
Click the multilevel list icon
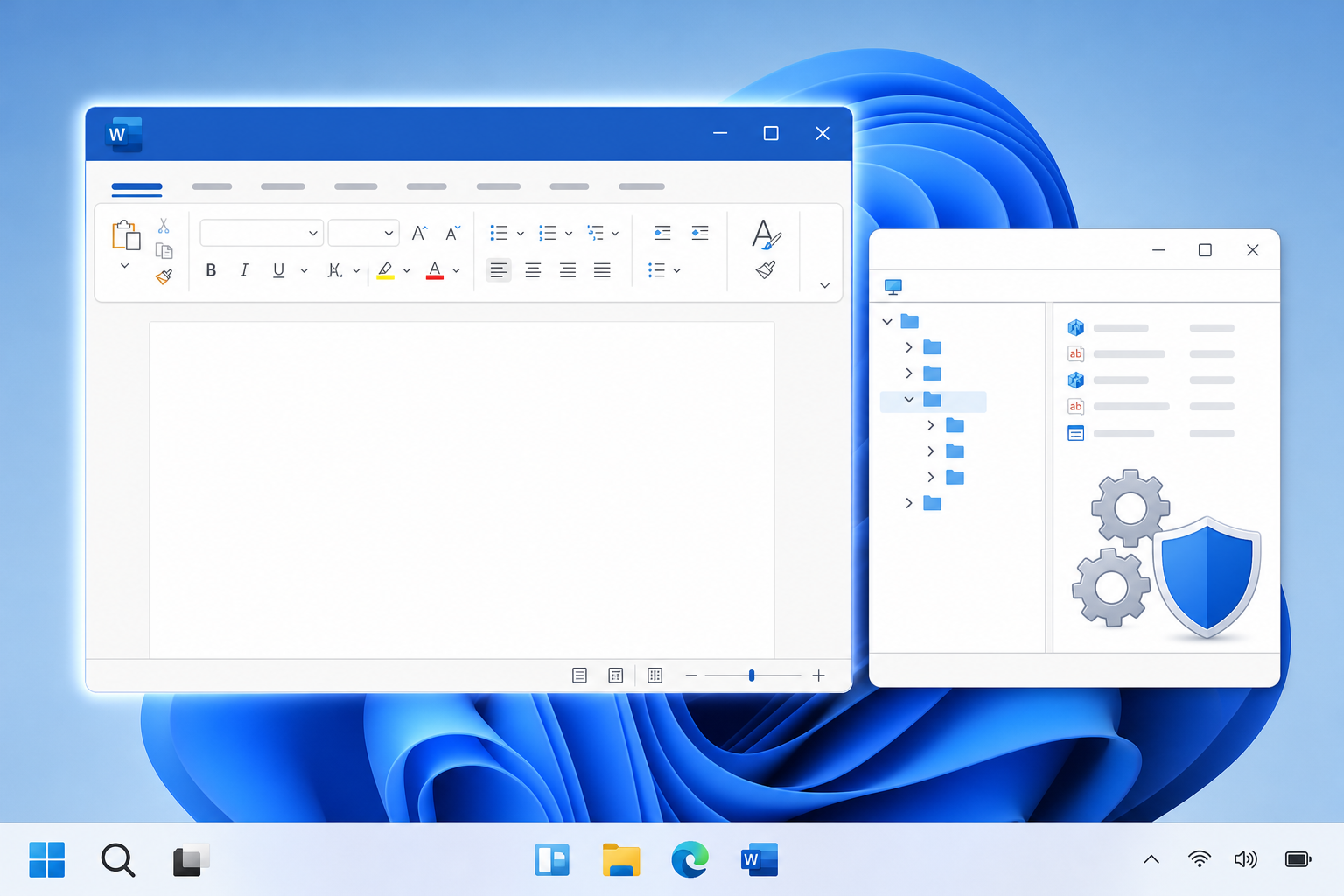pos(596,233)
